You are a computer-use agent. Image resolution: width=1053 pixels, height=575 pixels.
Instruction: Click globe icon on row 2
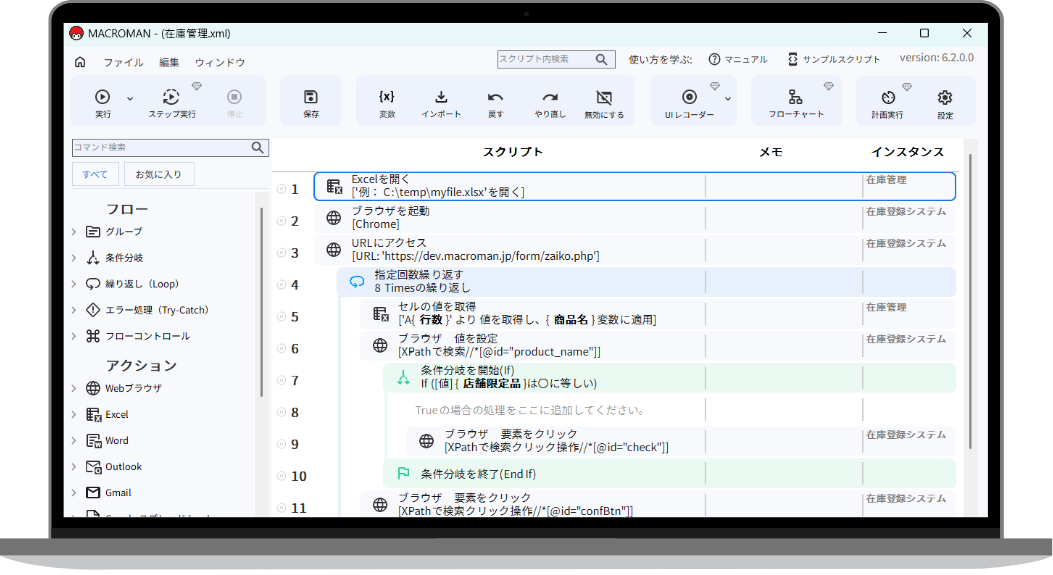[334, 218]
